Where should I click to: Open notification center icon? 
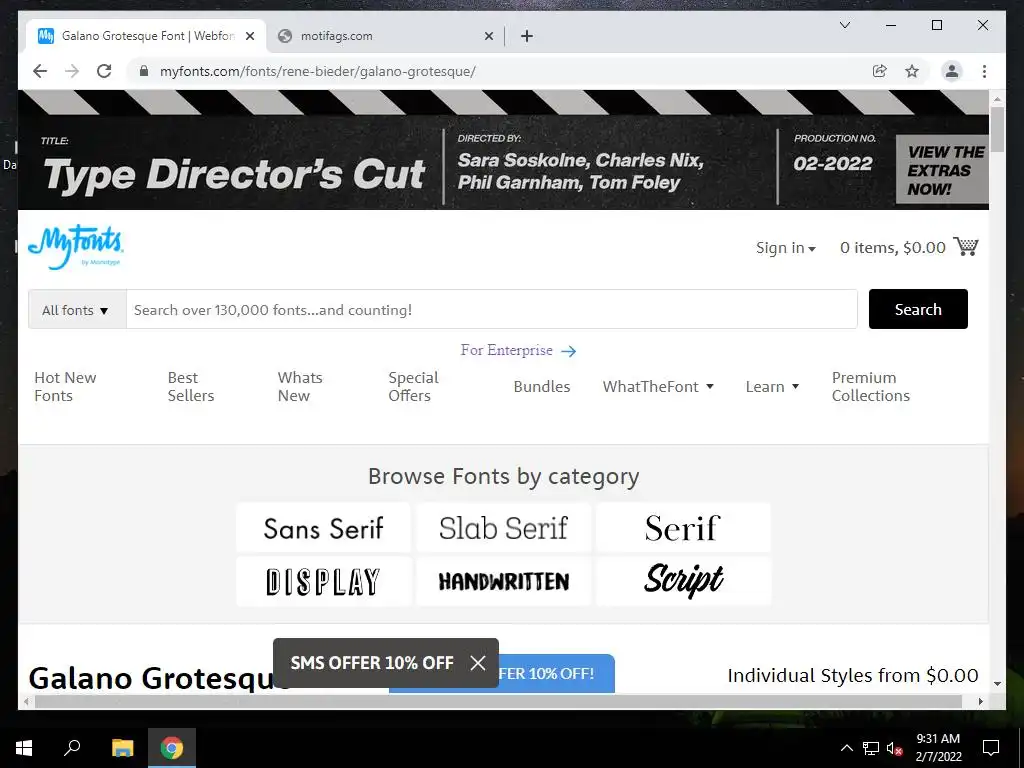[x=991, y=748]
